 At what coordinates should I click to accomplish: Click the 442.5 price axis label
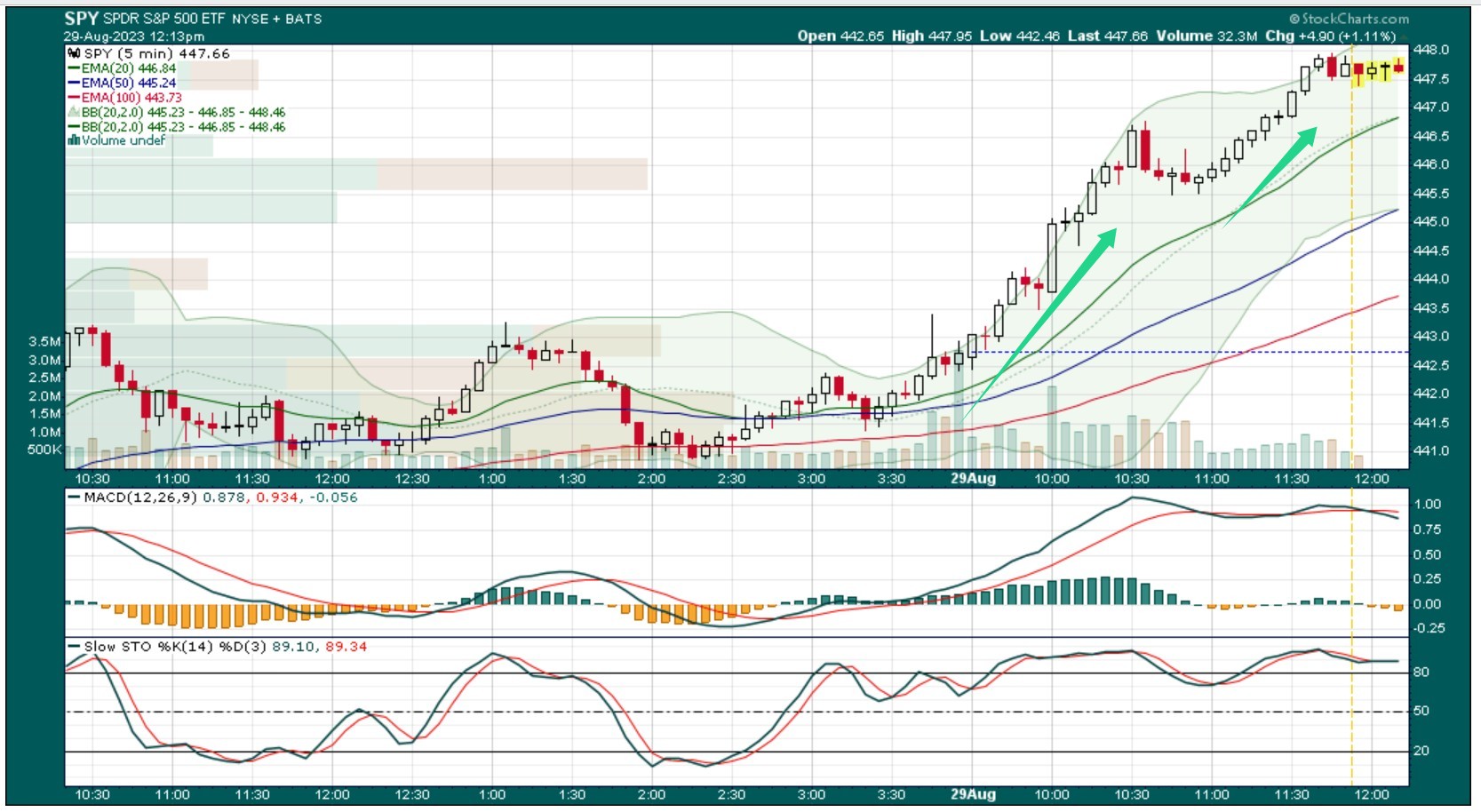(x=1430, y=365)
